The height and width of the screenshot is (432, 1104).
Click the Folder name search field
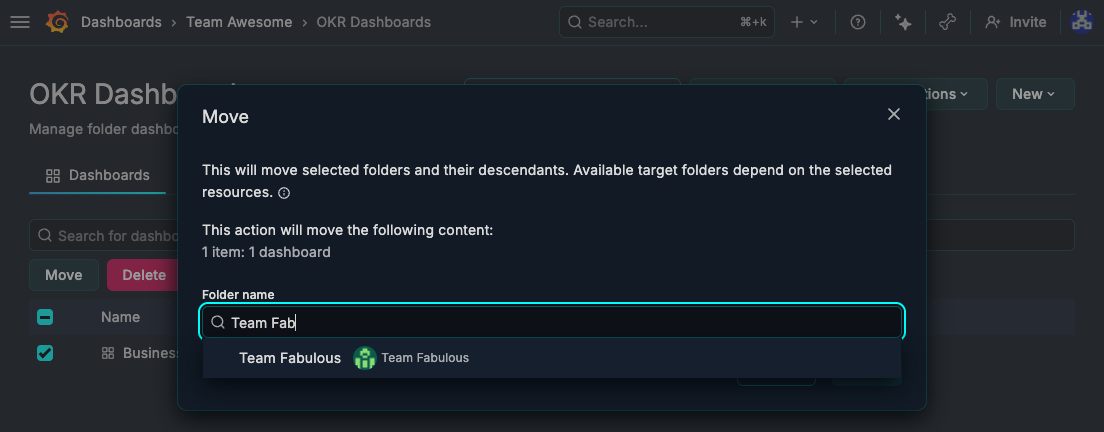point(560,323)
